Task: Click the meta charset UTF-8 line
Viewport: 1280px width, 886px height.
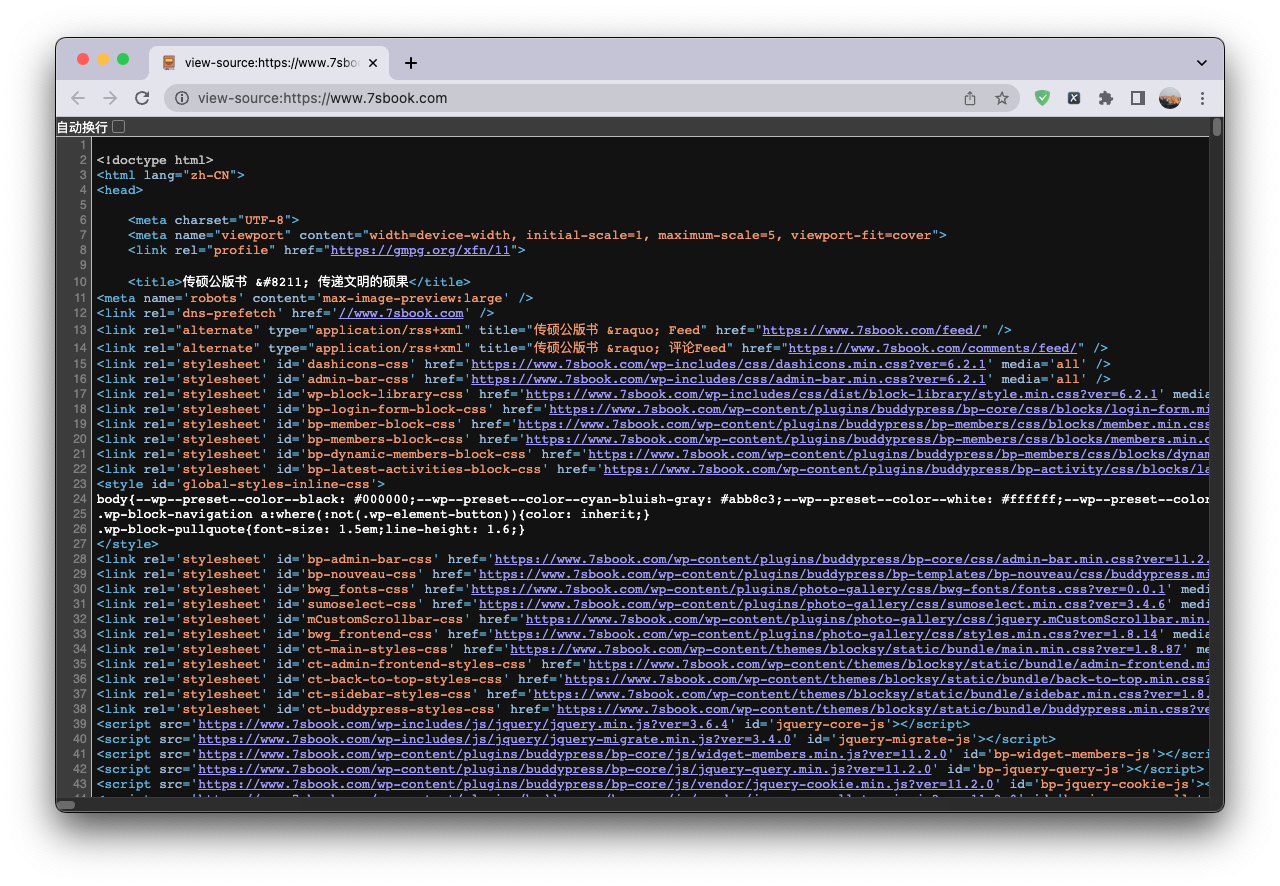Action: pos(213,220)
